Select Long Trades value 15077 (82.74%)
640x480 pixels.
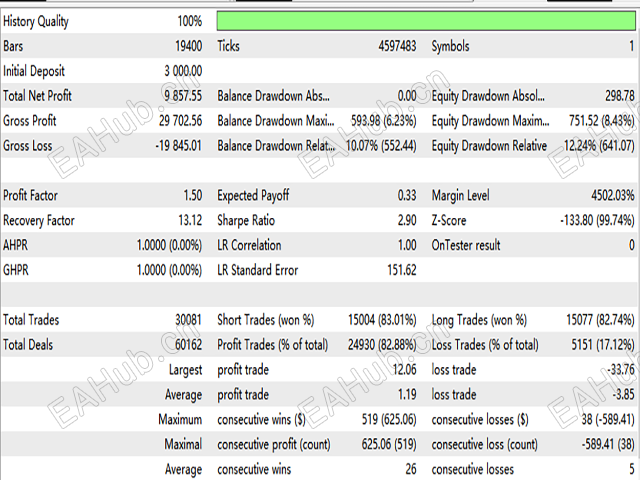click(x=600, y=320)
